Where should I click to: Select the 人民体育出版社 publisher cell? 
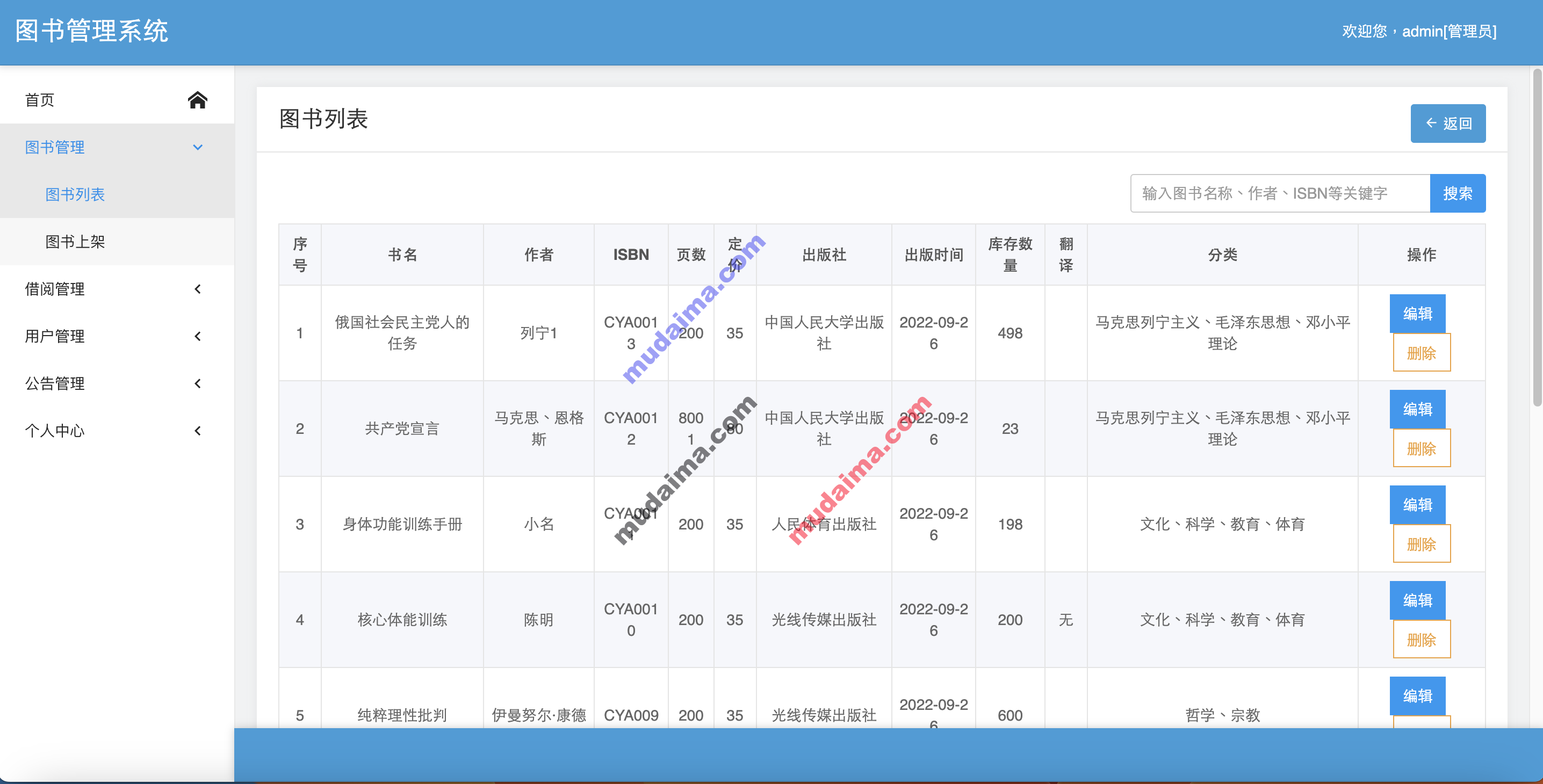824,524
